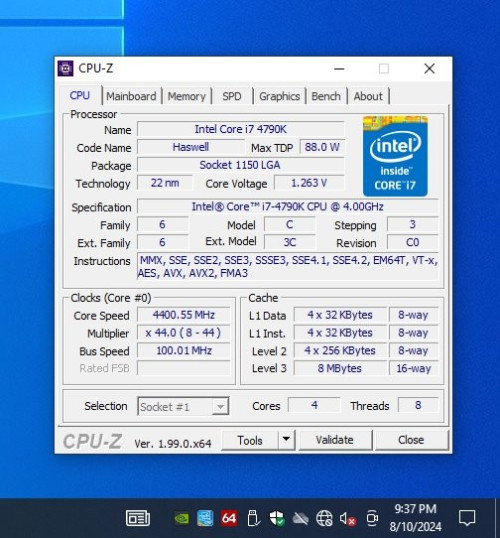Click the 16-way Level 3 associativity value
The height and width of the screenshot is (538, 500).
click(x=414, y=368)
